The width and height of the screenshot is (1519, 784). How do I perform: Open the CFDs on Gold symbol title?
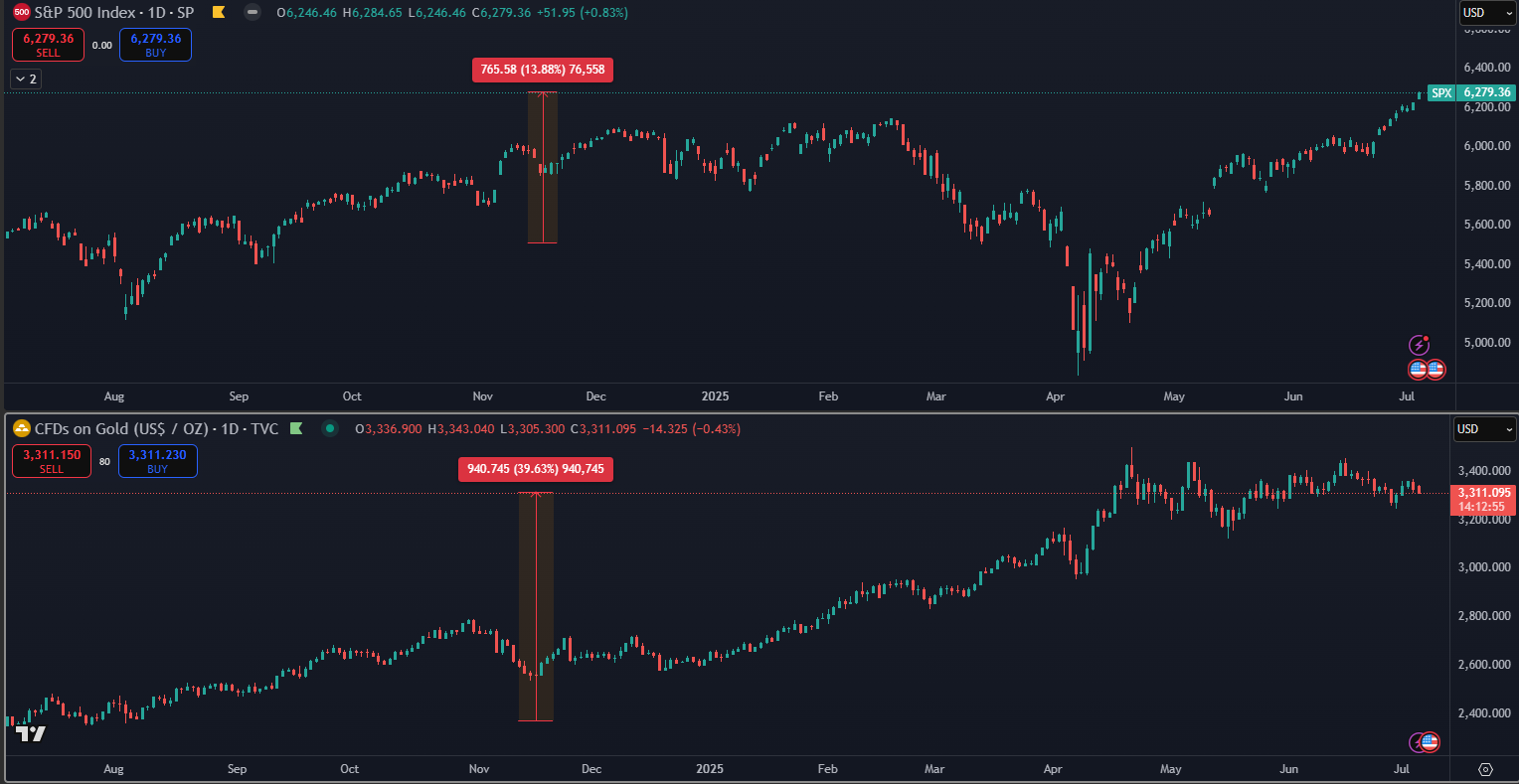click(158, 429)
